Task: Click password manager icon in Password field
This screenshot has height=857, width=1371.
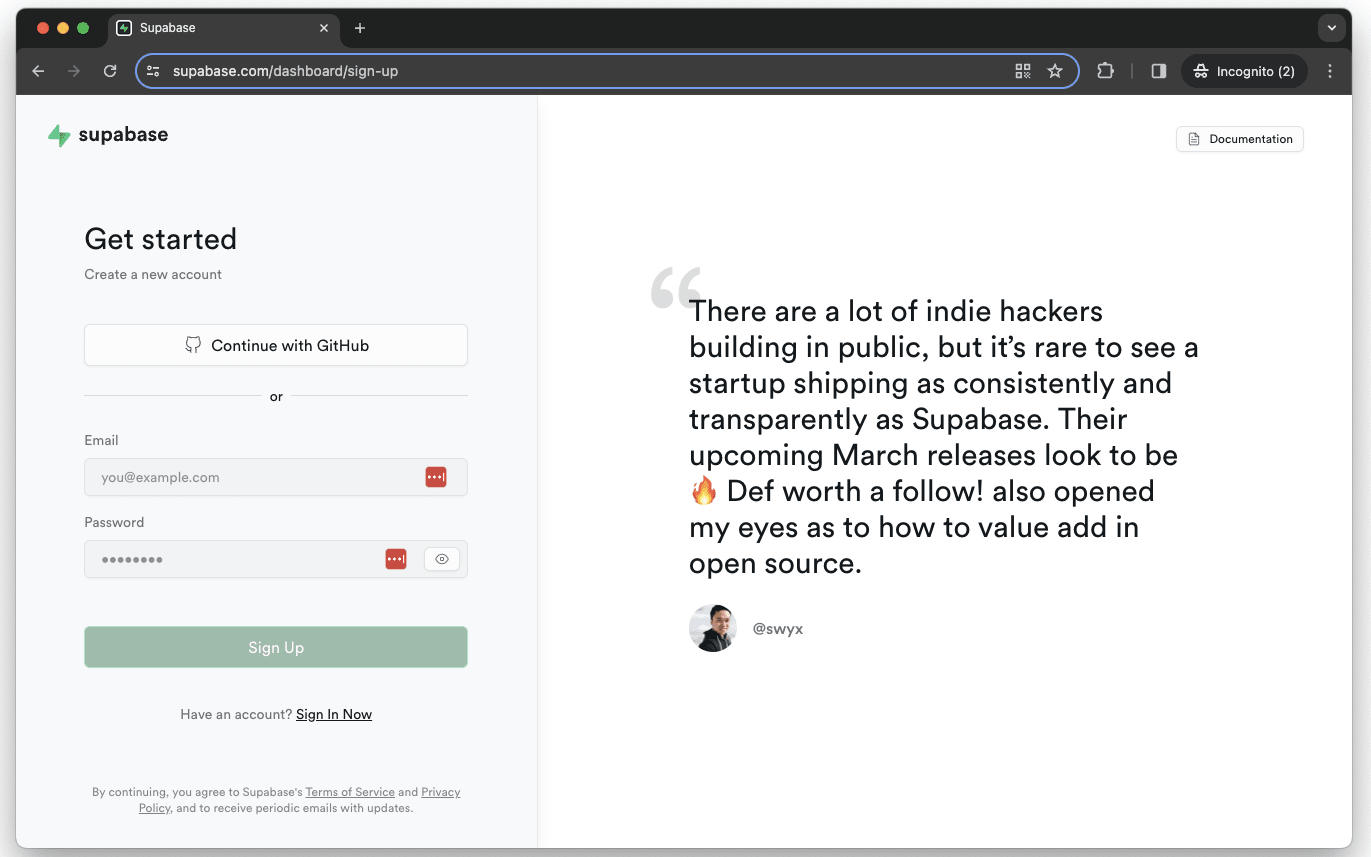Action: [x=396, y=559]
